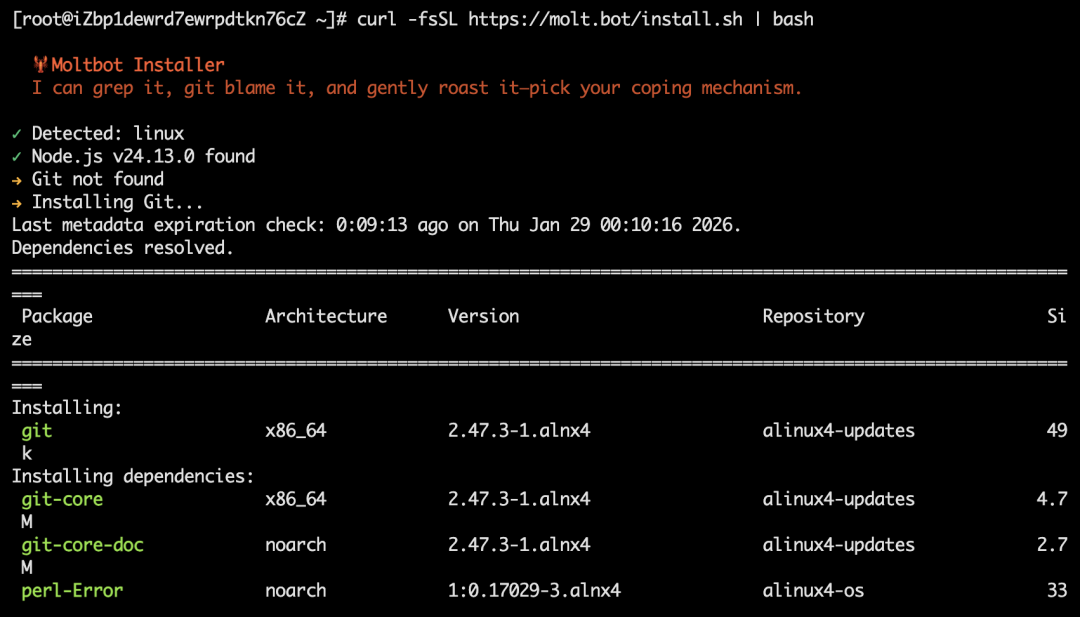Click the green "perl-Error" package name
1080x617 pixels.
pos(72,591)
